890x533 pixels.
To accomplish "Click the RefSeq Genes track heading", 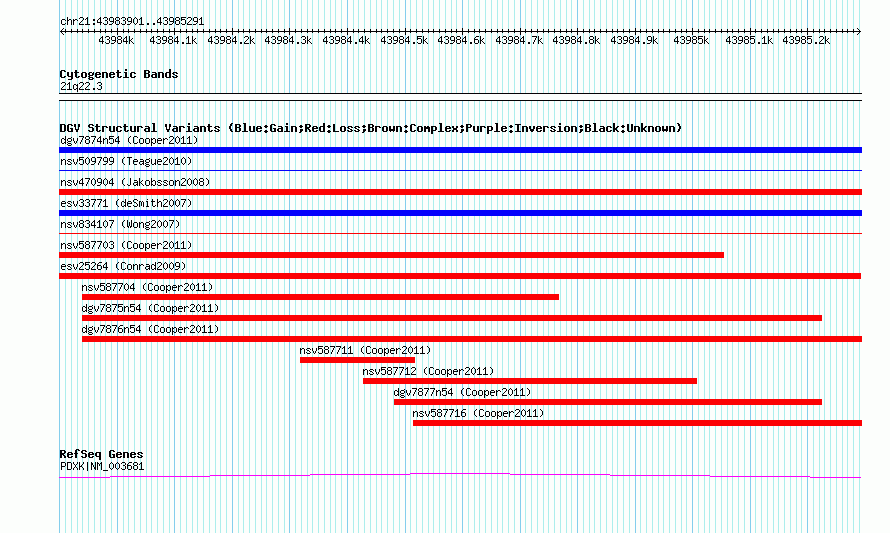I will click(x=101, y=454).
